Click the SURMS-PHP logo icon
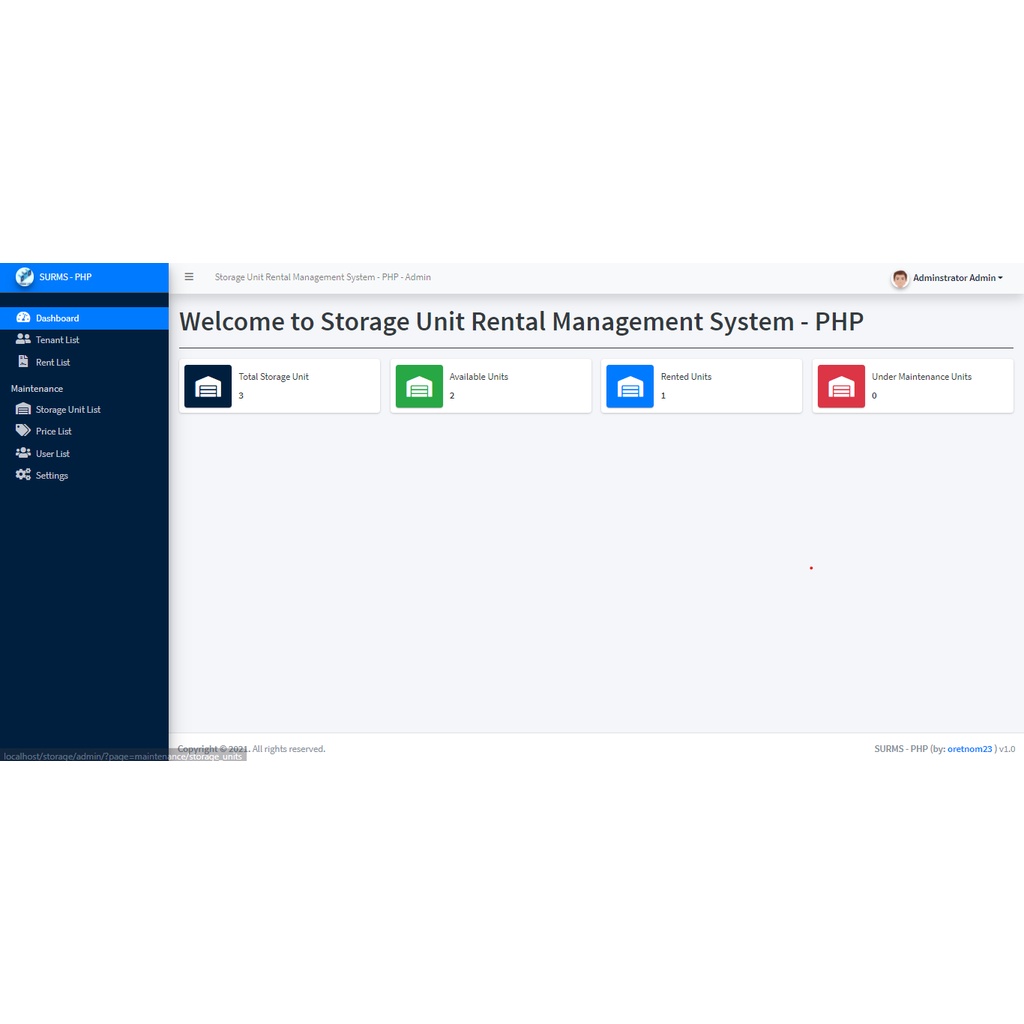Screen dimensions: 1024x1024 pyautogui.click(x=24, y=277)
